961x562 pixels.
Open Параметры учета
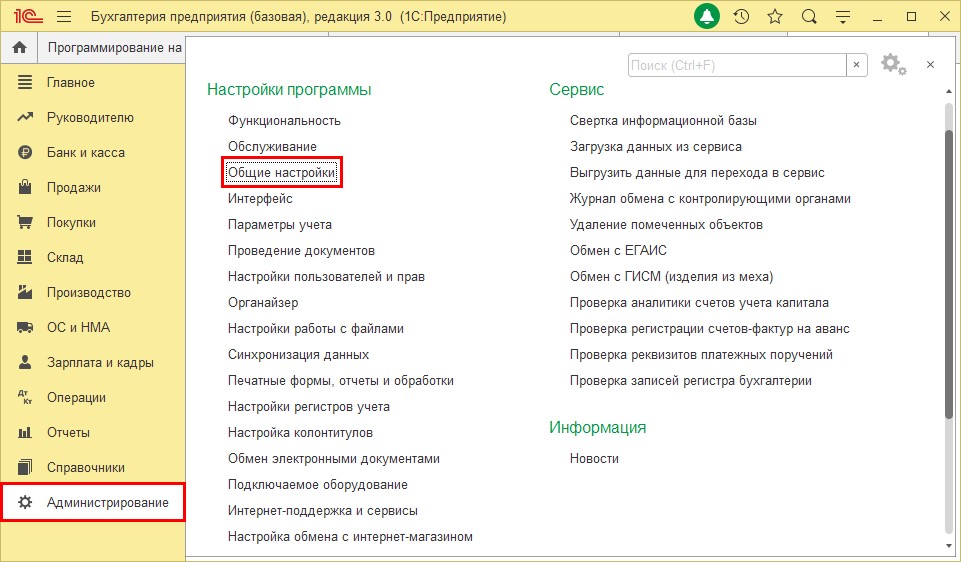click(x=280, y=224)
